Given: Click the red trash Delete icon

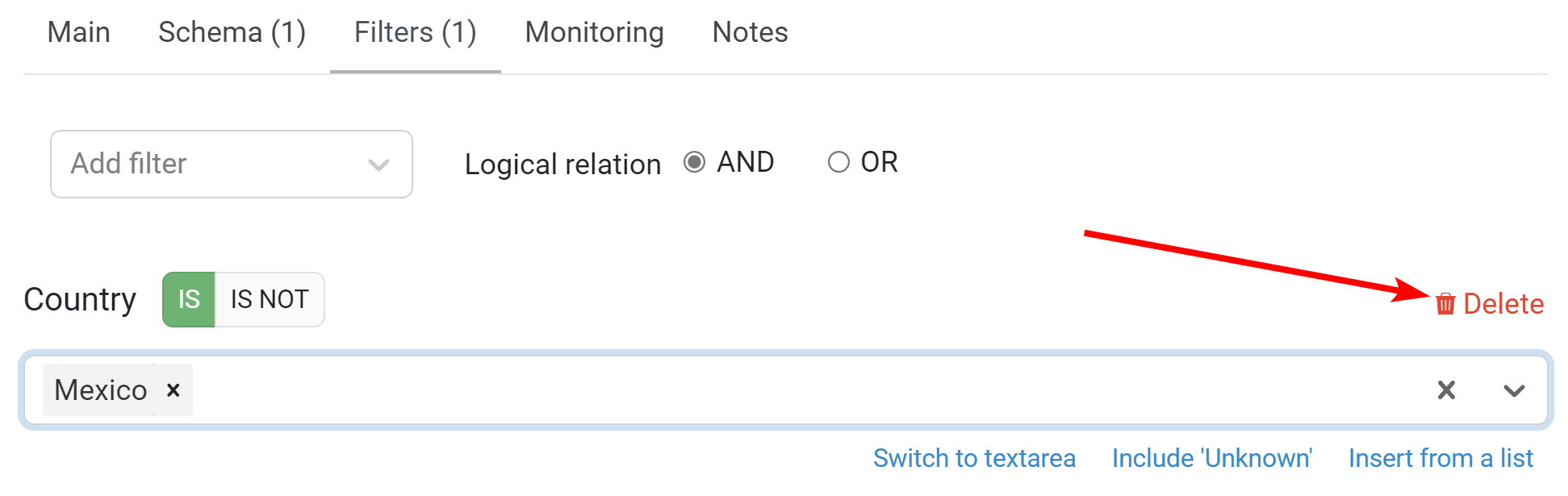Looking at the screenshot, I should (x=1445, y=304).
